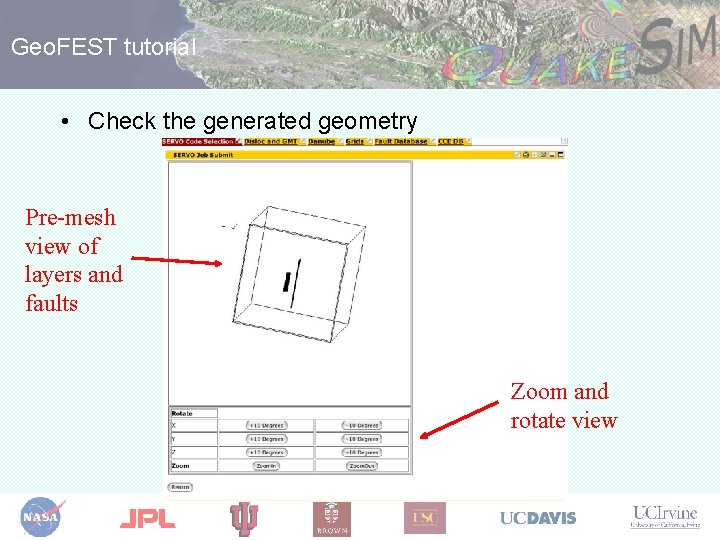This screenshot has height=540, width=720.
Task: Open the Danube tab
Action: click(x=321, y=141)
